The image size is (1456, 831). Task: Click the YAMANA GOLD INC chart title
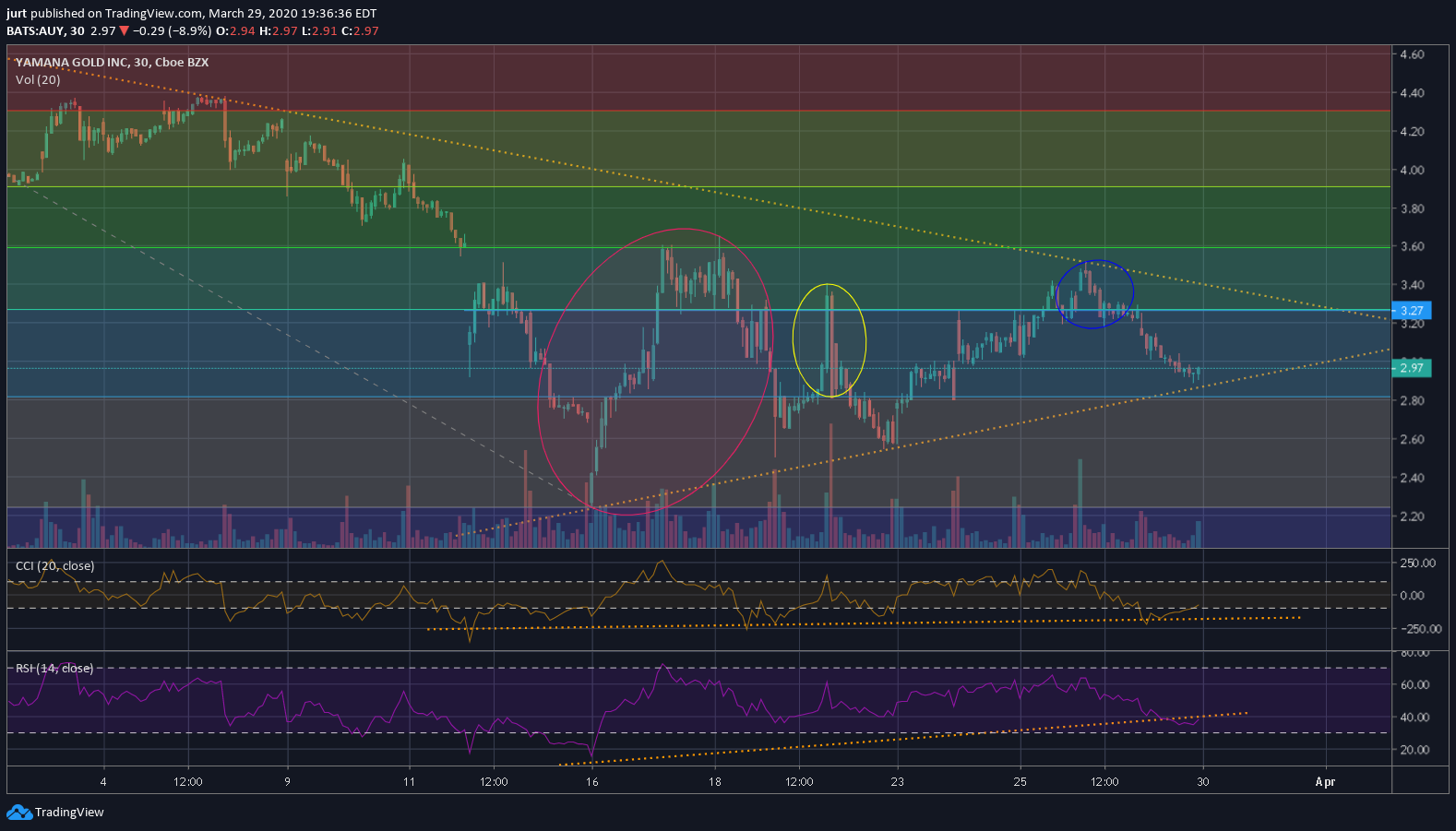coord(112,63)
